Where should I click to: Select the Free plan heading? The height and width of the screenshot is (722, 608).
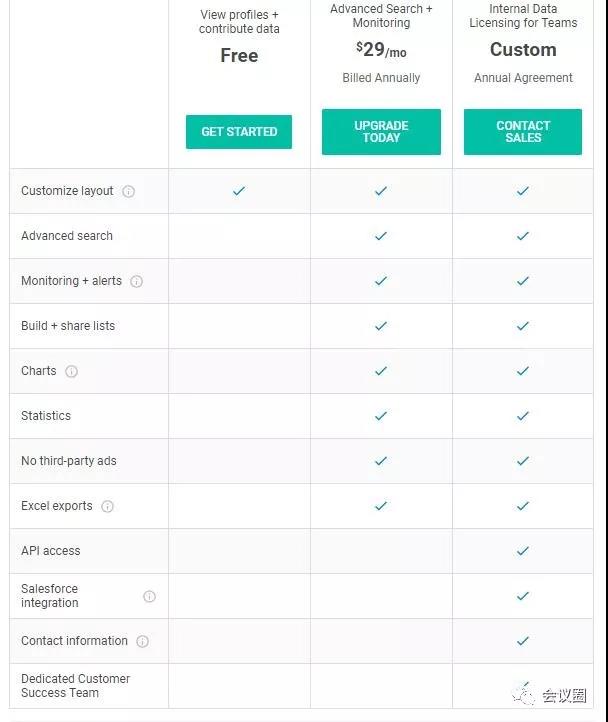(x=239, y=55)
